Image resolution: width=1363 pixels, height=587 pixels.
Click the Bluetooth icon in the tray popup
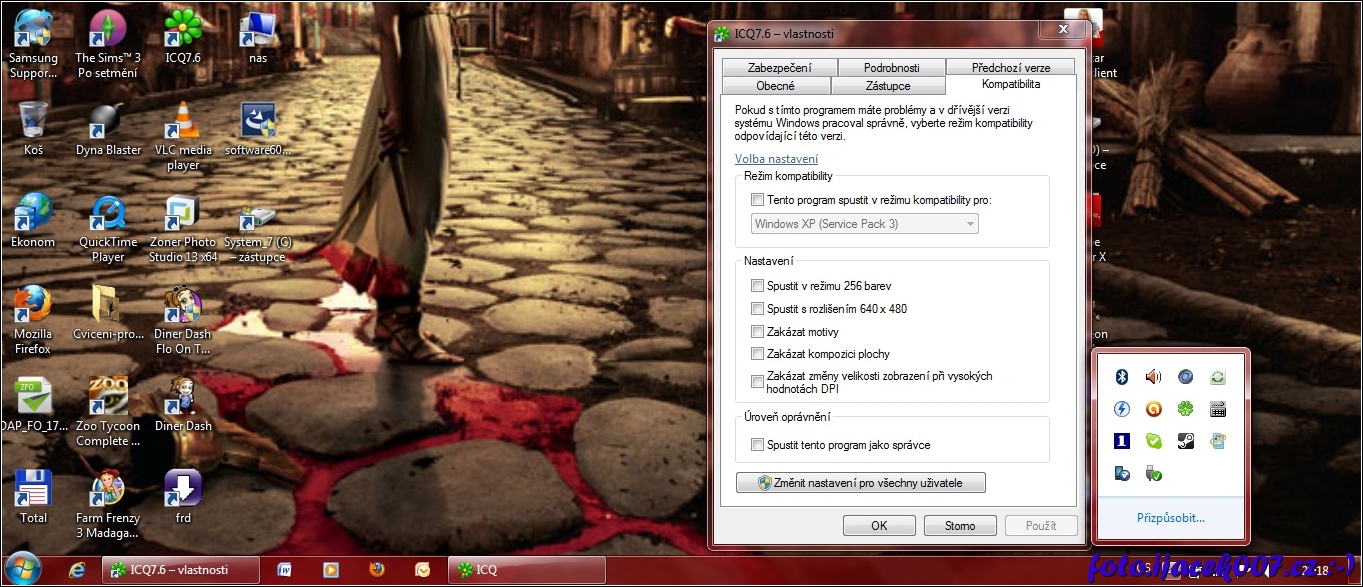point(1122,377)
